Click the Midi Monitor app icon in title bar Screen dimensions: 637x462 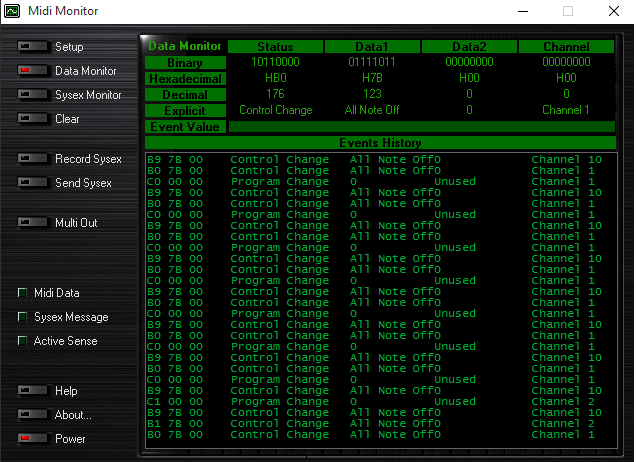pyautogui.click(x=12, y=11)
